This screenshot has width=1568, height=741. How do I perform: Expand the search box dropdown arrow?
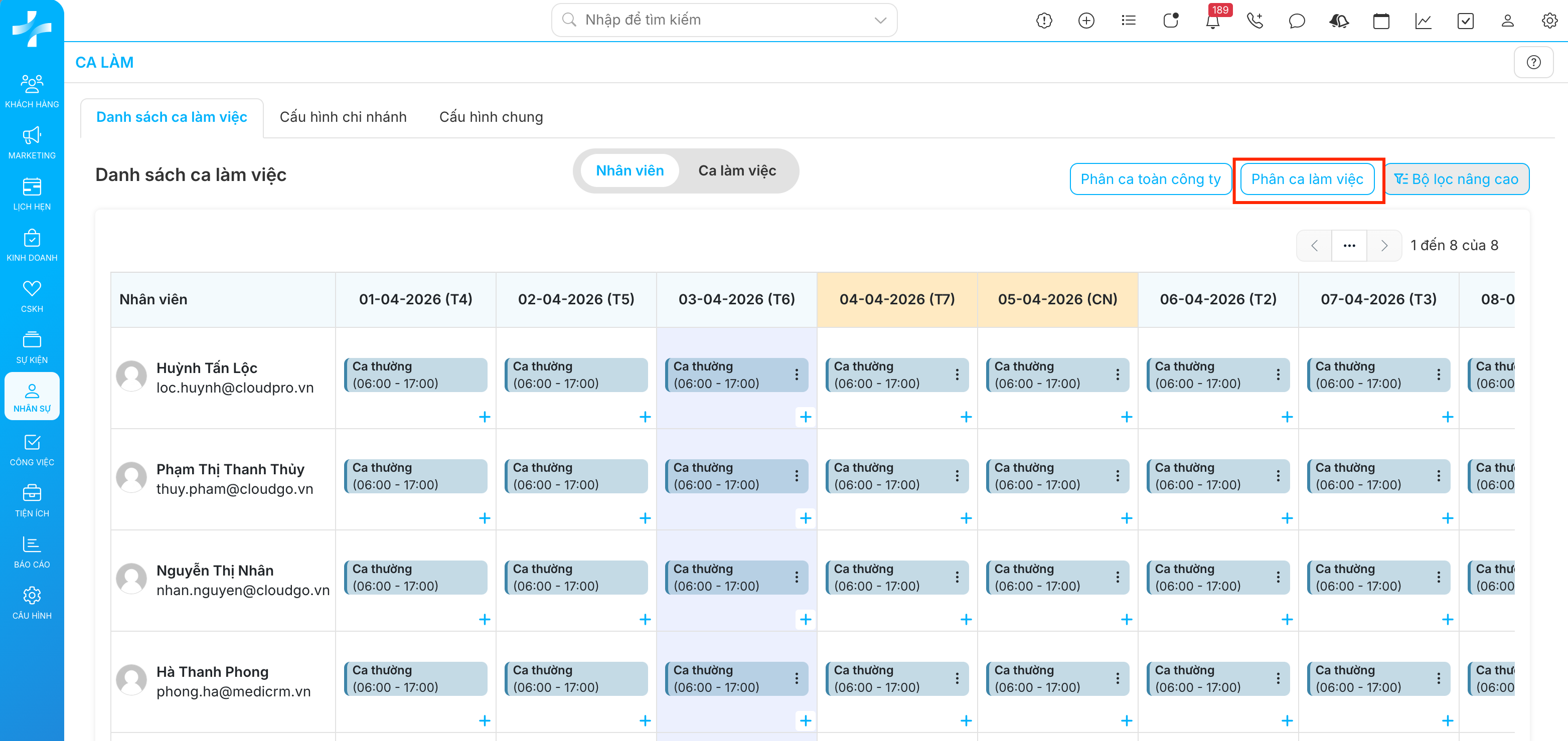coord(880,20)
